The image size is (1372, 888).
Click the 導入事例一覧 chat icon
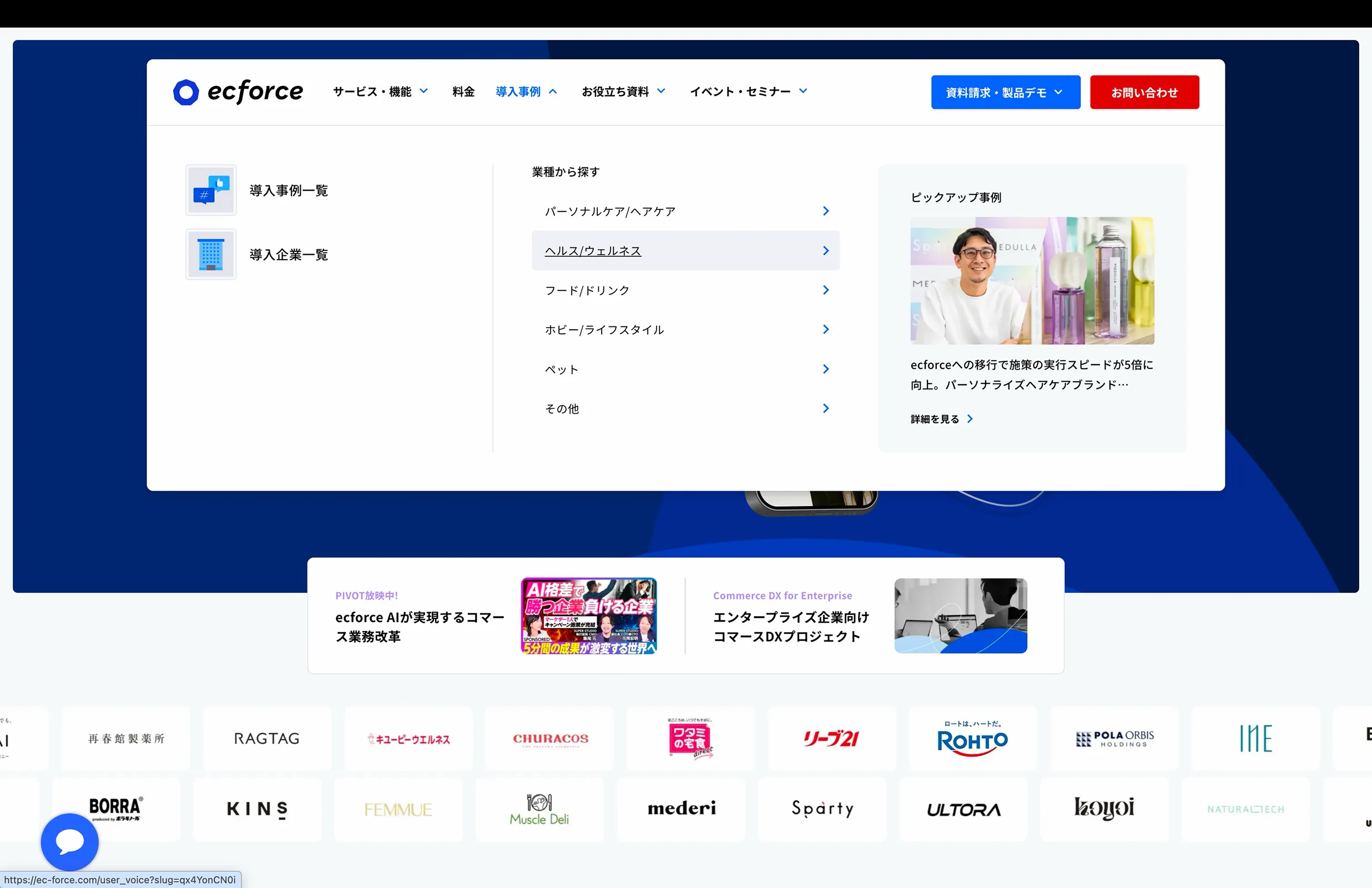coord(211,190)
